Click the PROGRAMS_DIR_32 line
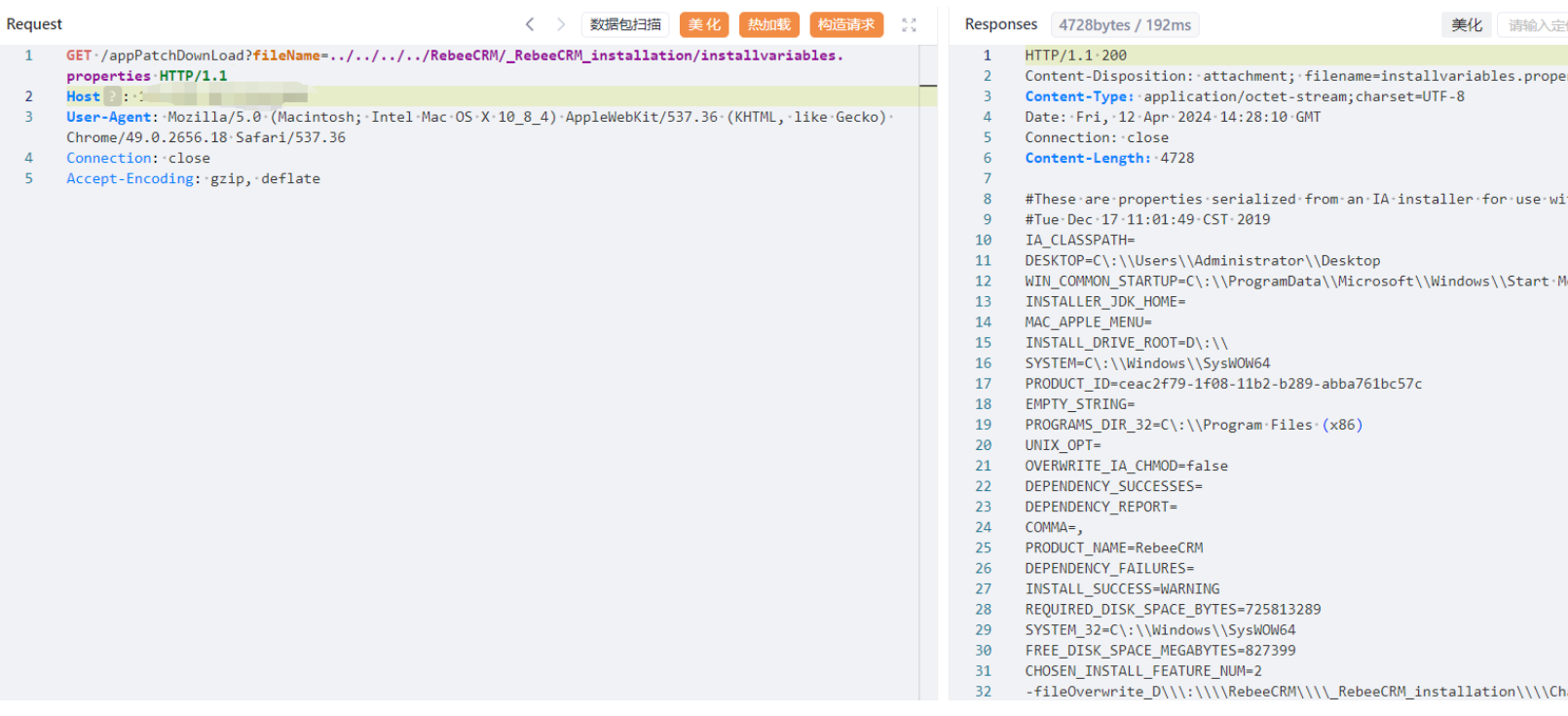Screen dimensions: 1568x716 pyautogui.click(x=1194, y=424)
